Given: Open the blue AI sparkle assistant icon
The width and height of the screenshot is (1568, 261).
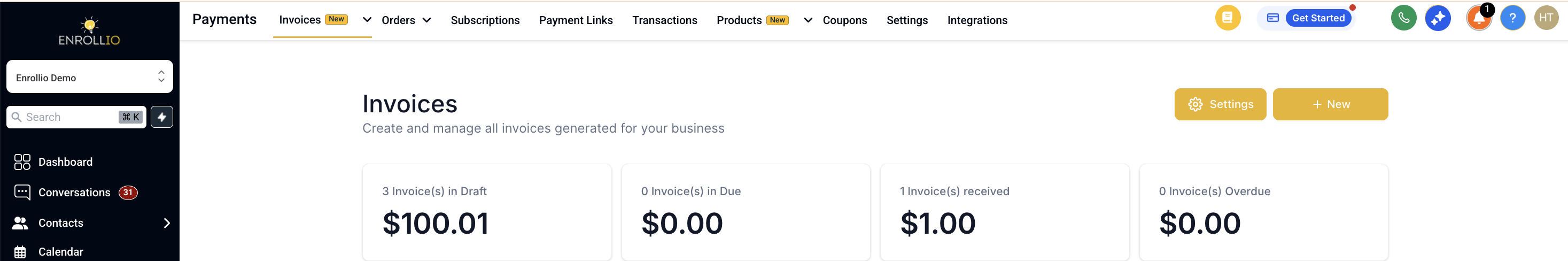Looking at the screenshot, I should 1437,18.
